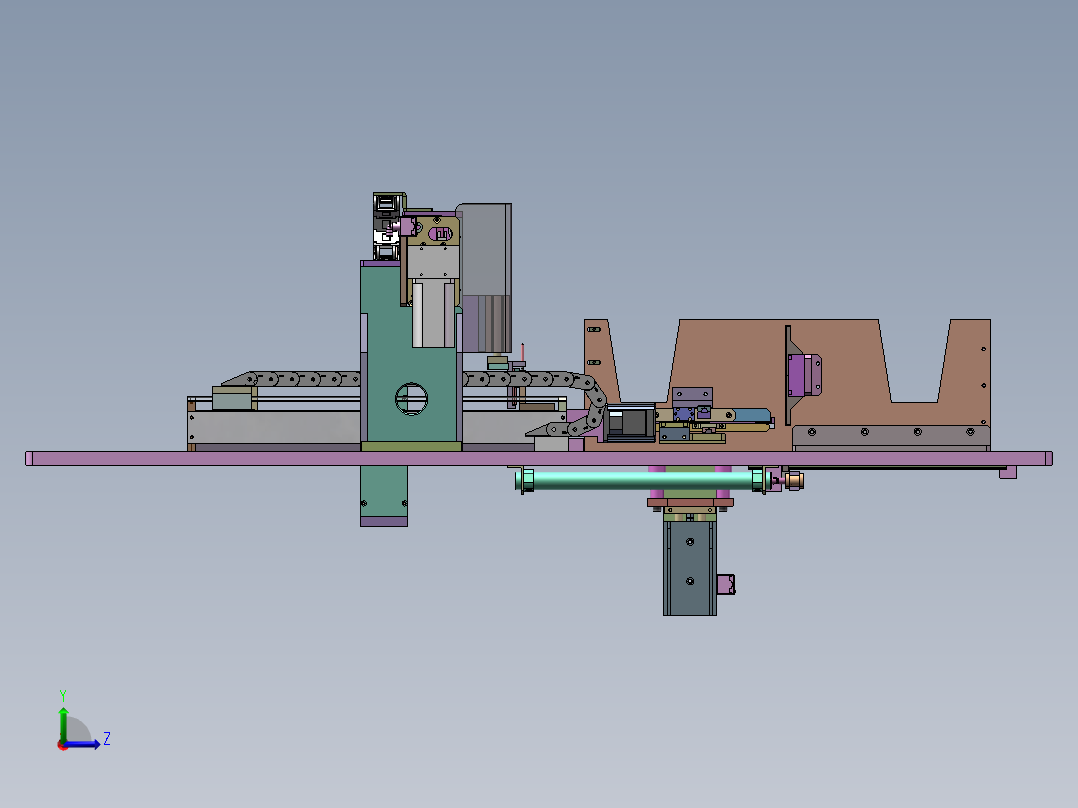Click the blue Z axis of the triad

click(x=84, y=744)
